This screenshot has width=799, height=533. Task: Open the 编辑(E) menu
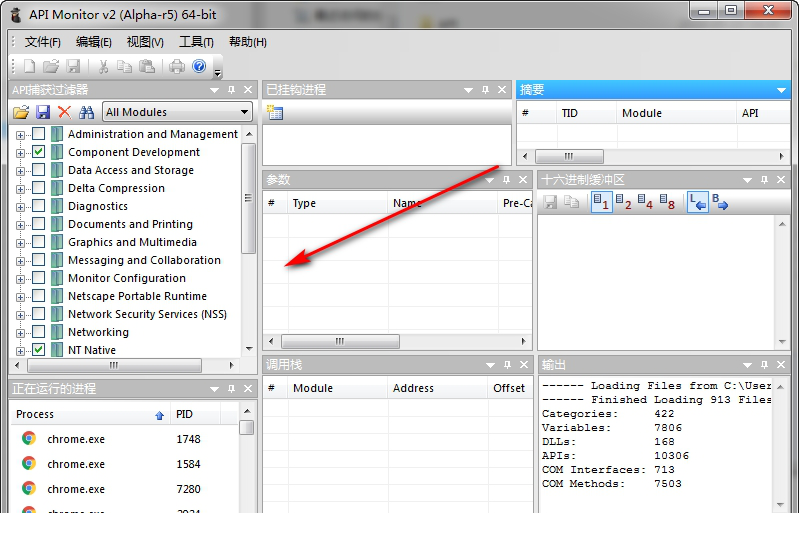[x=94, y=42]
